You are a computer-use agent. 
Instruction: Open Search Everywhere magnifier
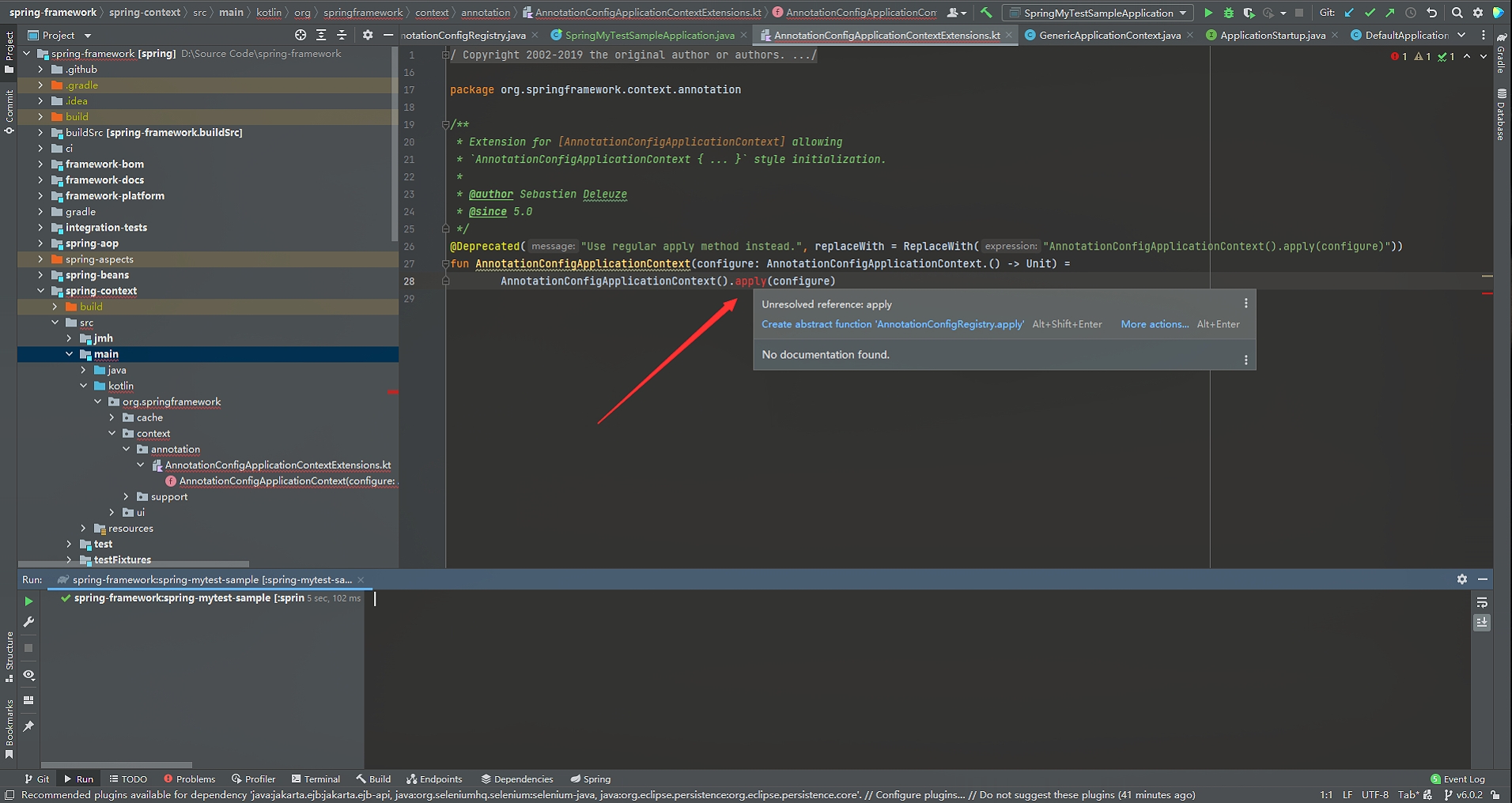pos(1456,13)
